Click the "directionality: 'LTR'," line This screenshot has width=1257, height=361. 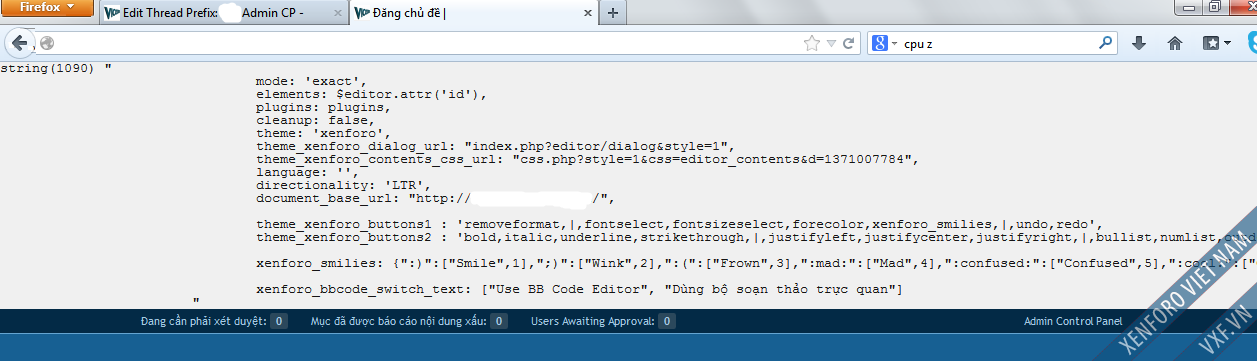click(x=344, y=185)
